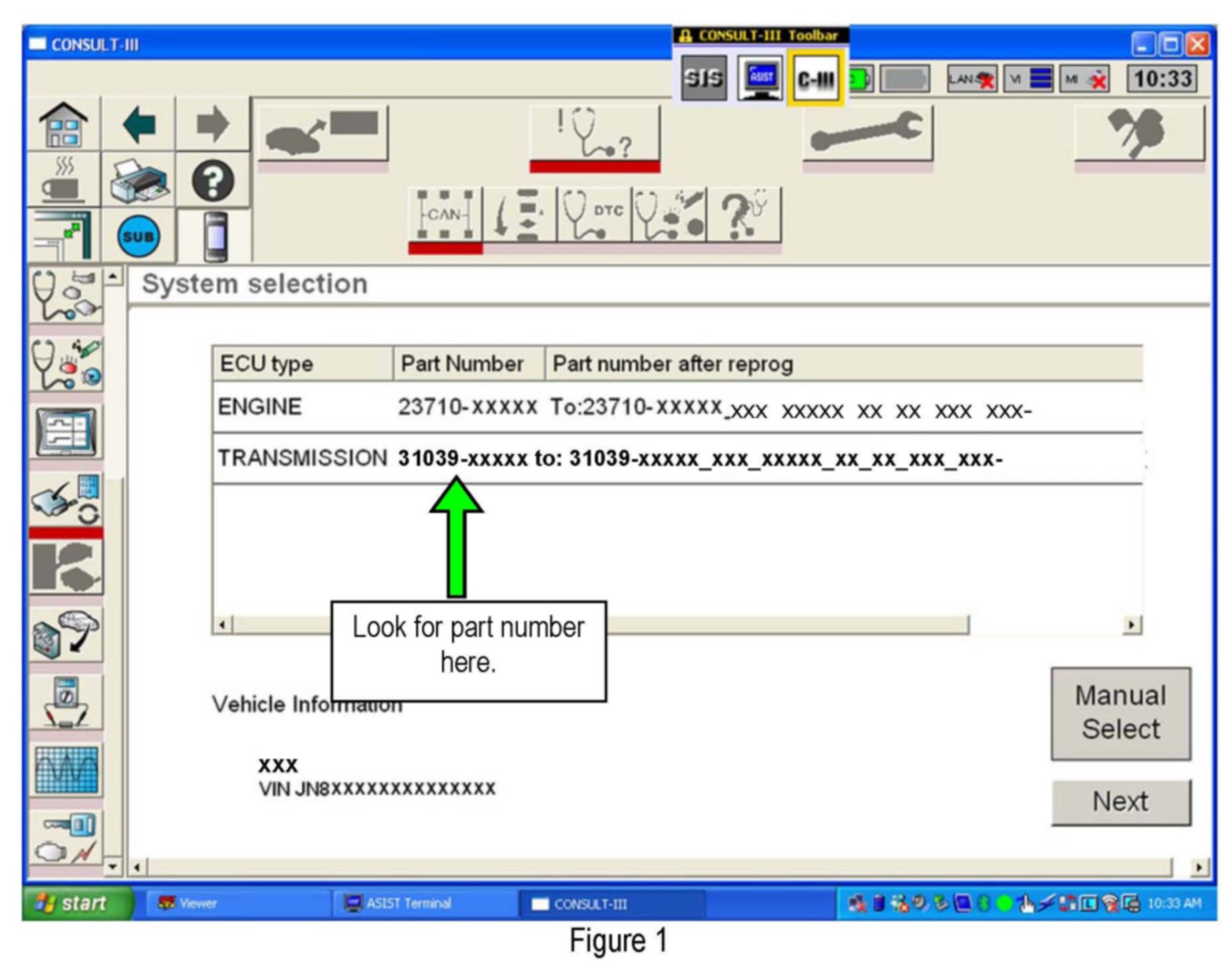
Task: Click the SIS toolbar button
Action: (703, 79)
